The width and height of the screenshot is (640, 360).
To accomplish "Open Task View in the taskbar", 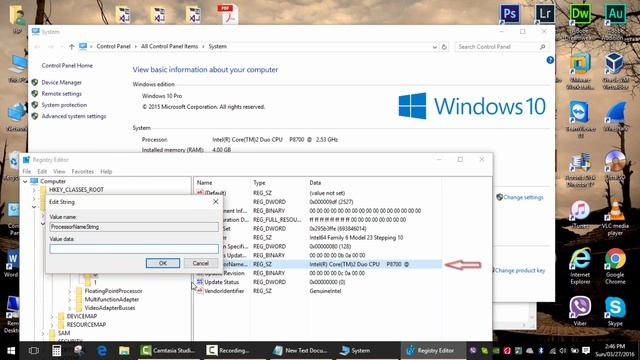I will point(34,351).
